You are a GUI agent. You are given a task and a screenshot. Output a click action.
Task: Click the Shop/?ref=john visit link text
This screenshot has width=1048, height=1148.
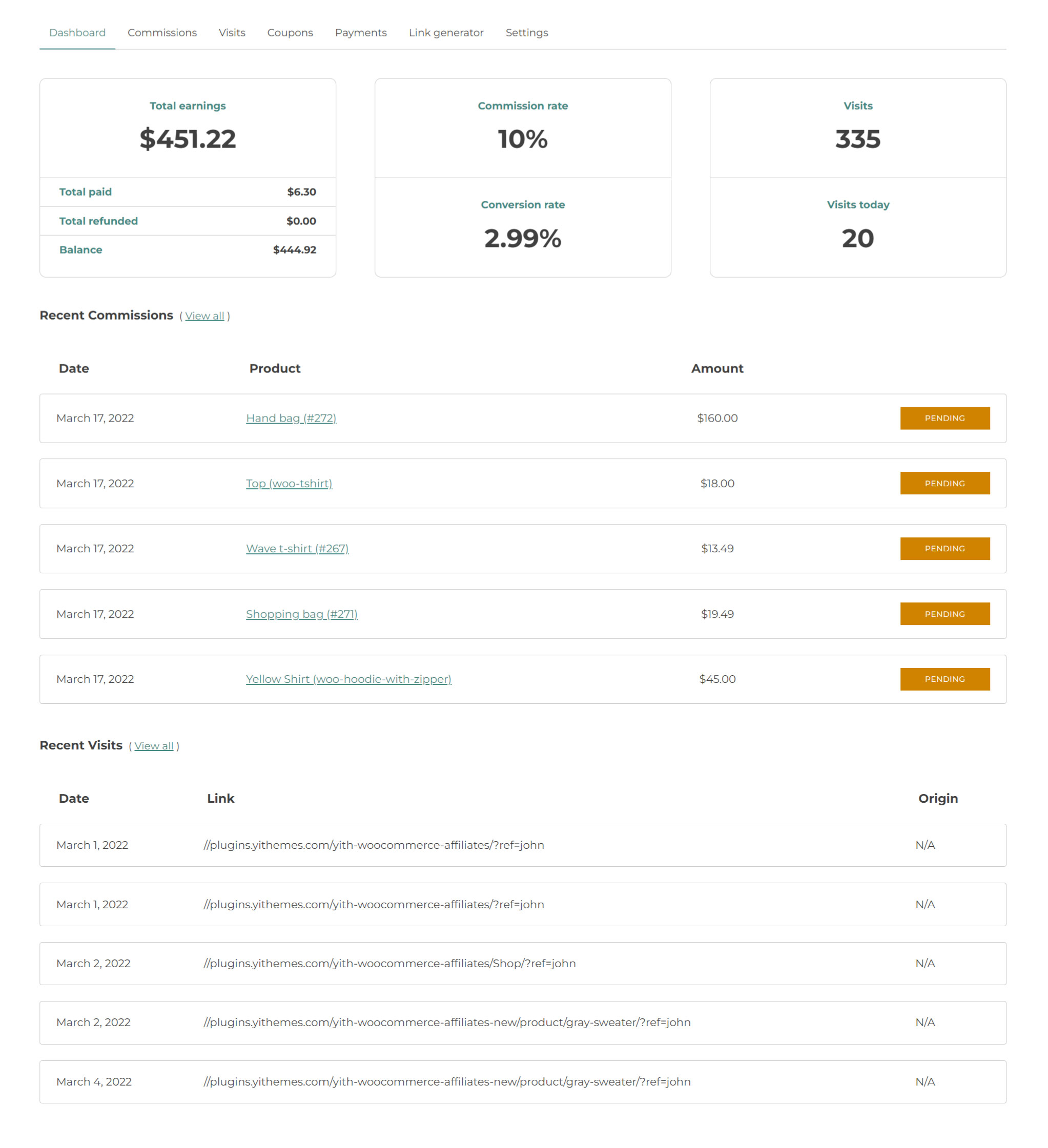pyautogui.click(x=389, y=964)
